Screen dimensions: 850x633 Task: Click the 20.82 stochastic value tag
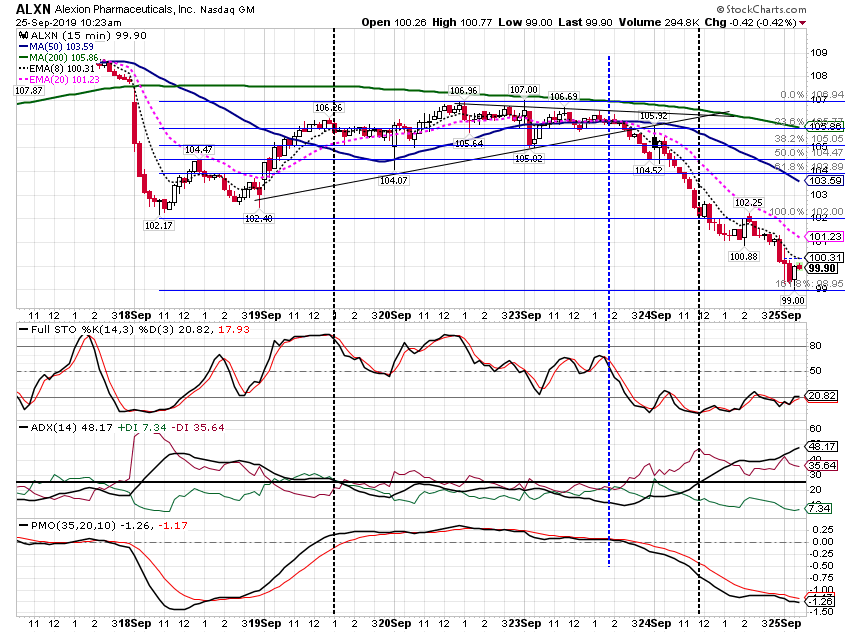coord(823,396)
